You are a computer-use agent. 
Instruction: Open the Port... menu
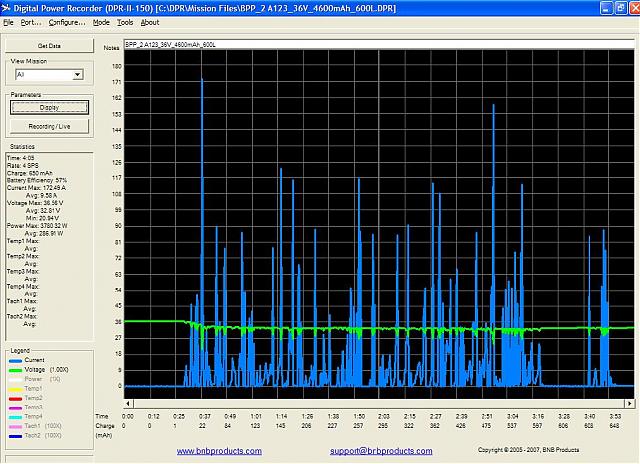(x=30, y=22)
